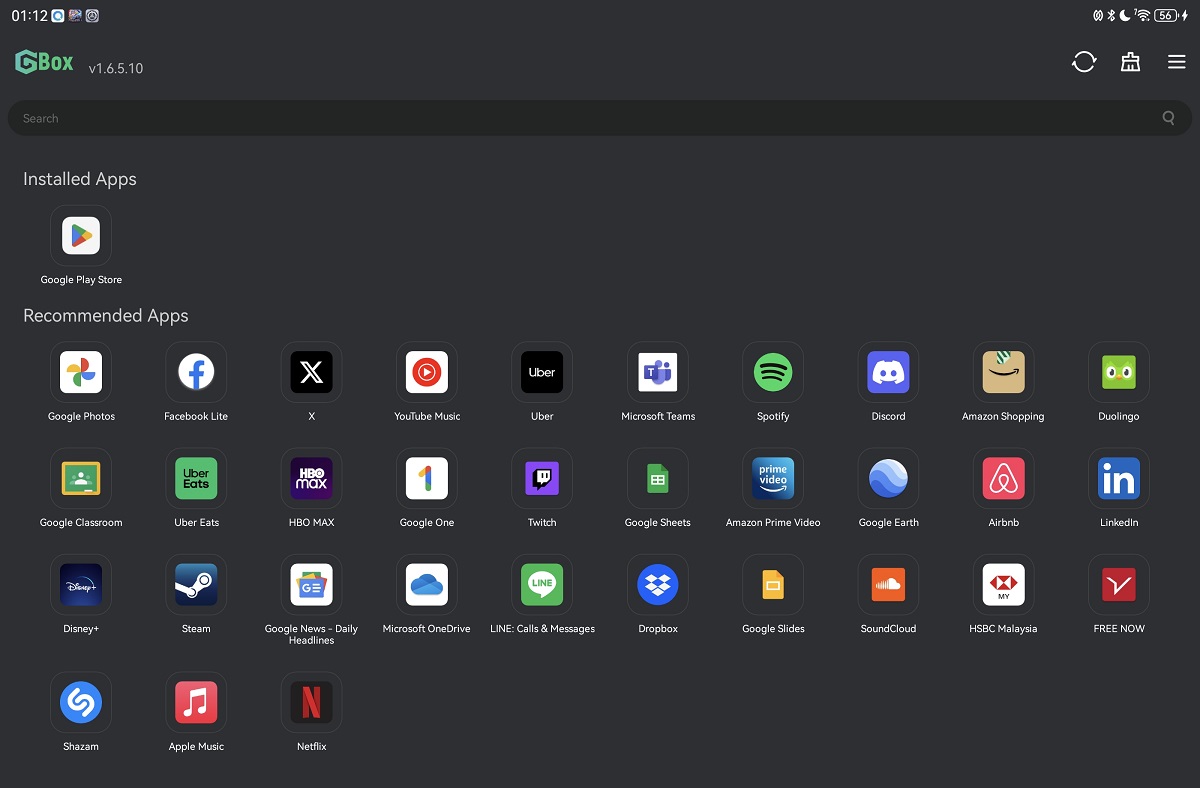Refresh the app list with sync icon

1084,62
